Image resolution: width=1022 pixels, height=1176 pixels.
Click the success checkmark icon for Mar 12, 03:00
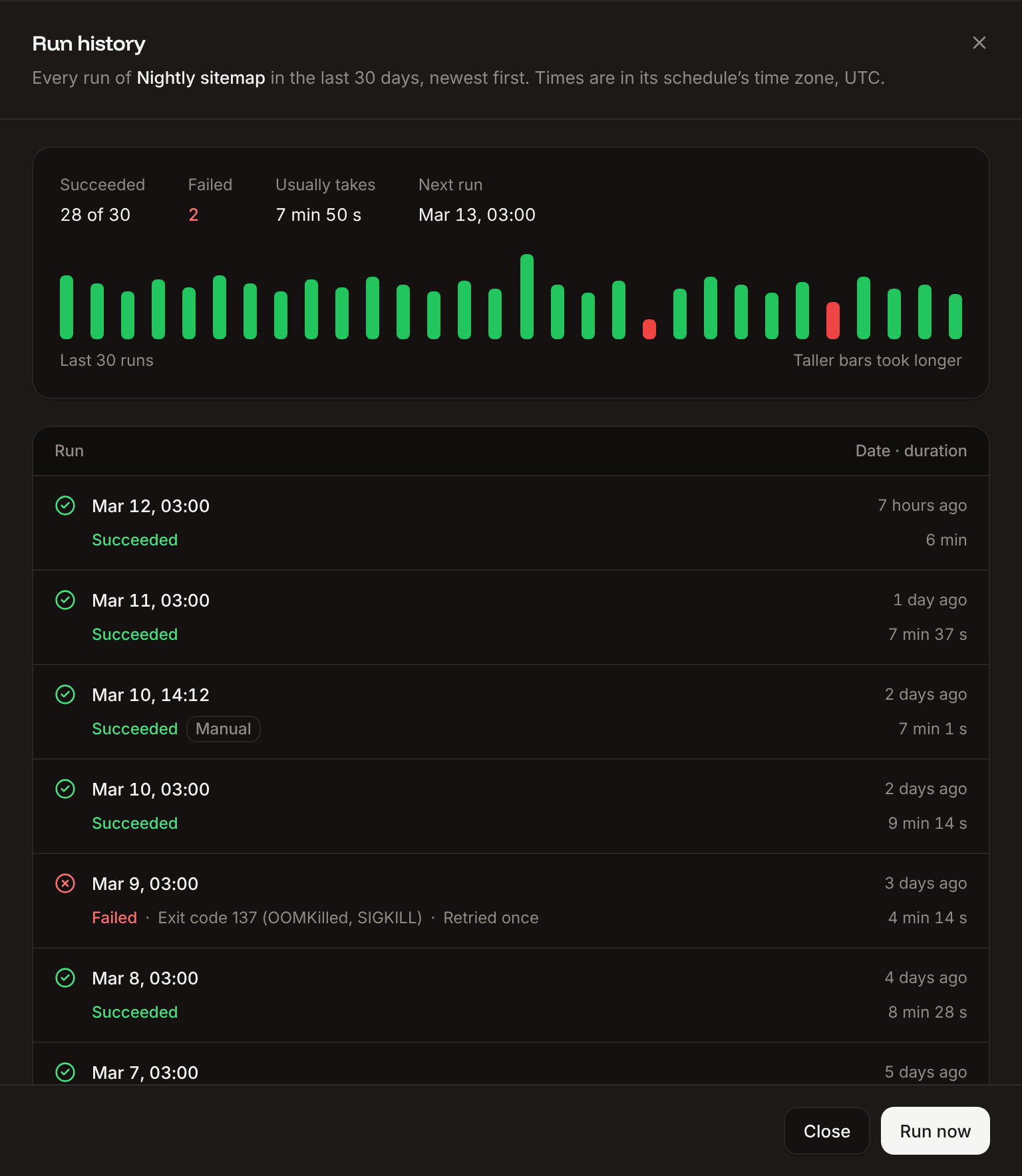pos(65,506)
